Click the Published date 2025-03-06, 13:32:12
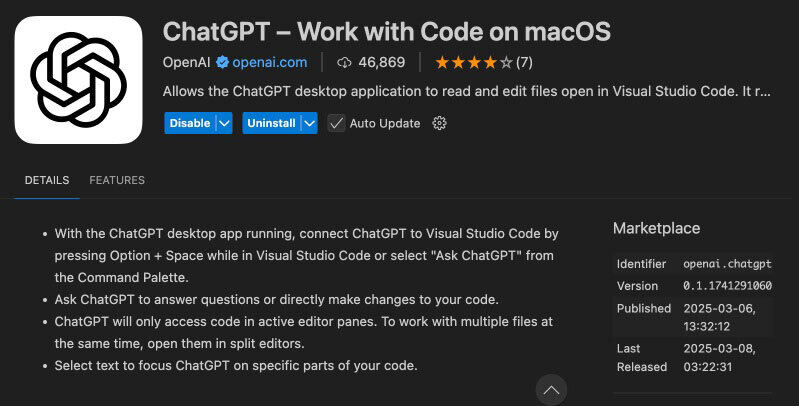 [x=720, y=317]
